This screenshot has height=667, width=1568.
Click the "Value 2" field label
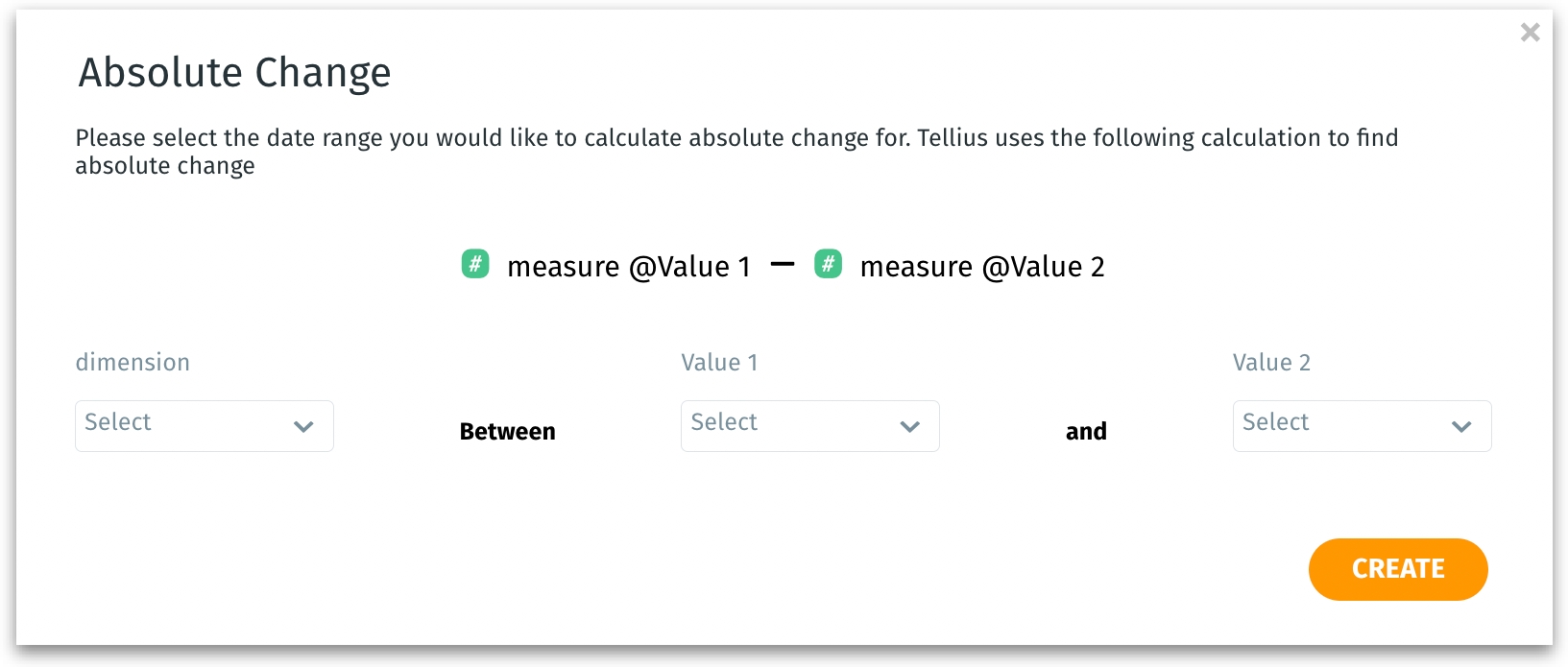pos(1271,363)
